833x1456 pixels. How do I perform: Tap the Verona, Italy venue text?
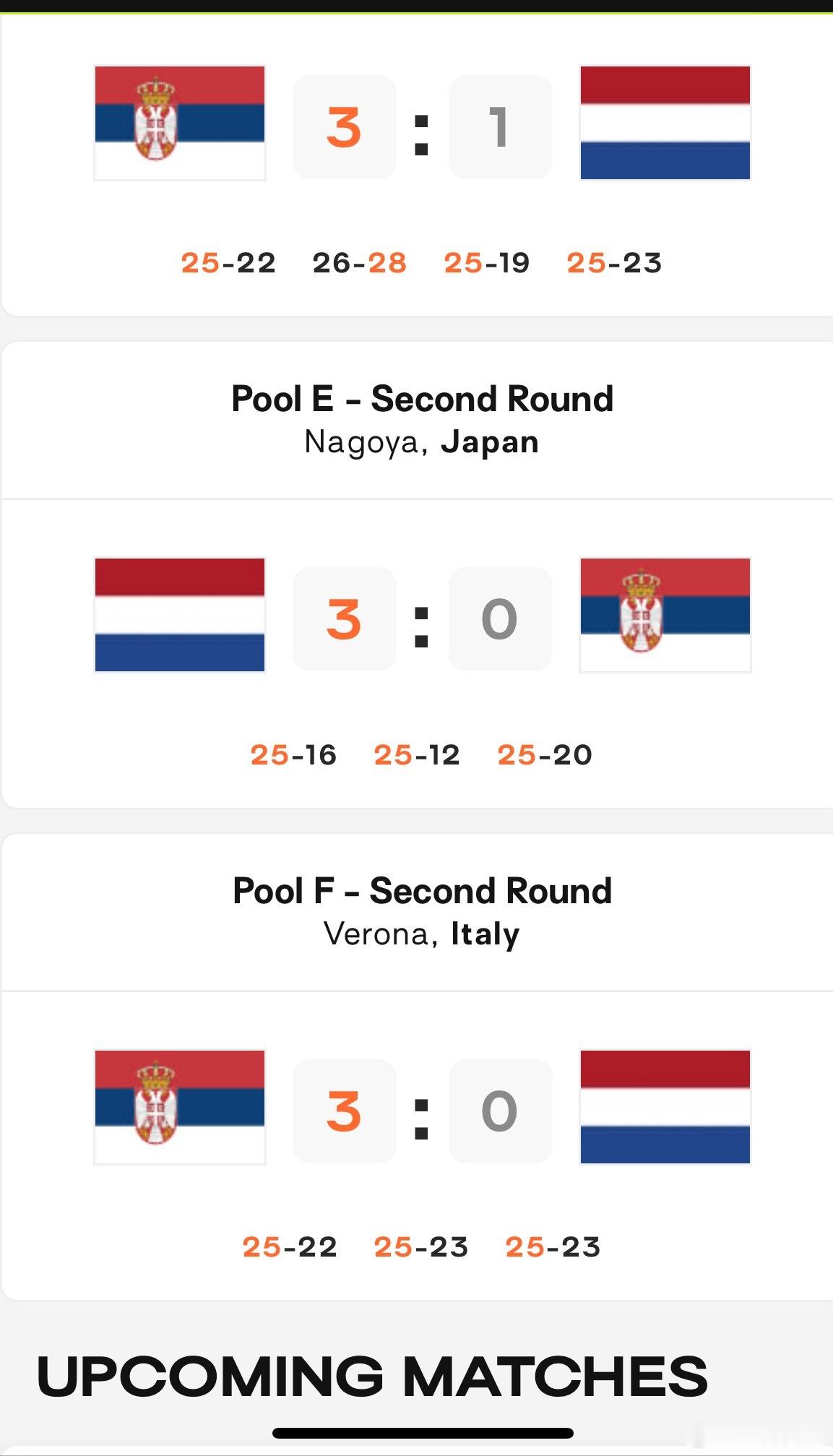point(422,934)
